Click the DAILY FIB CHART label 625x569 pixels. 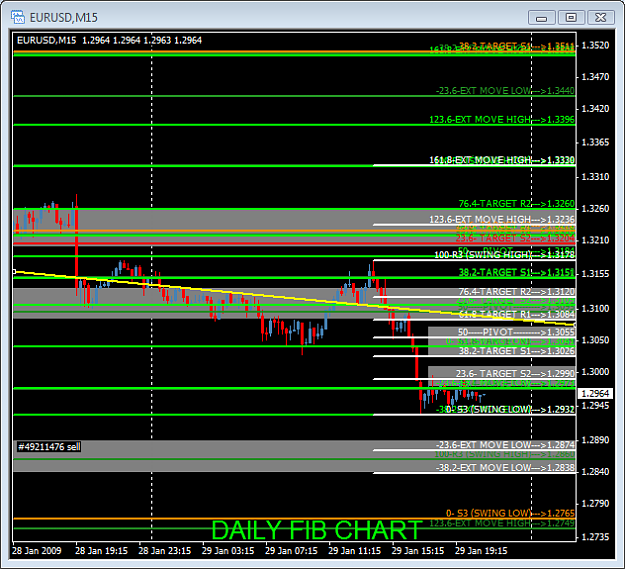pyautogui.click(x=316, y=530)
